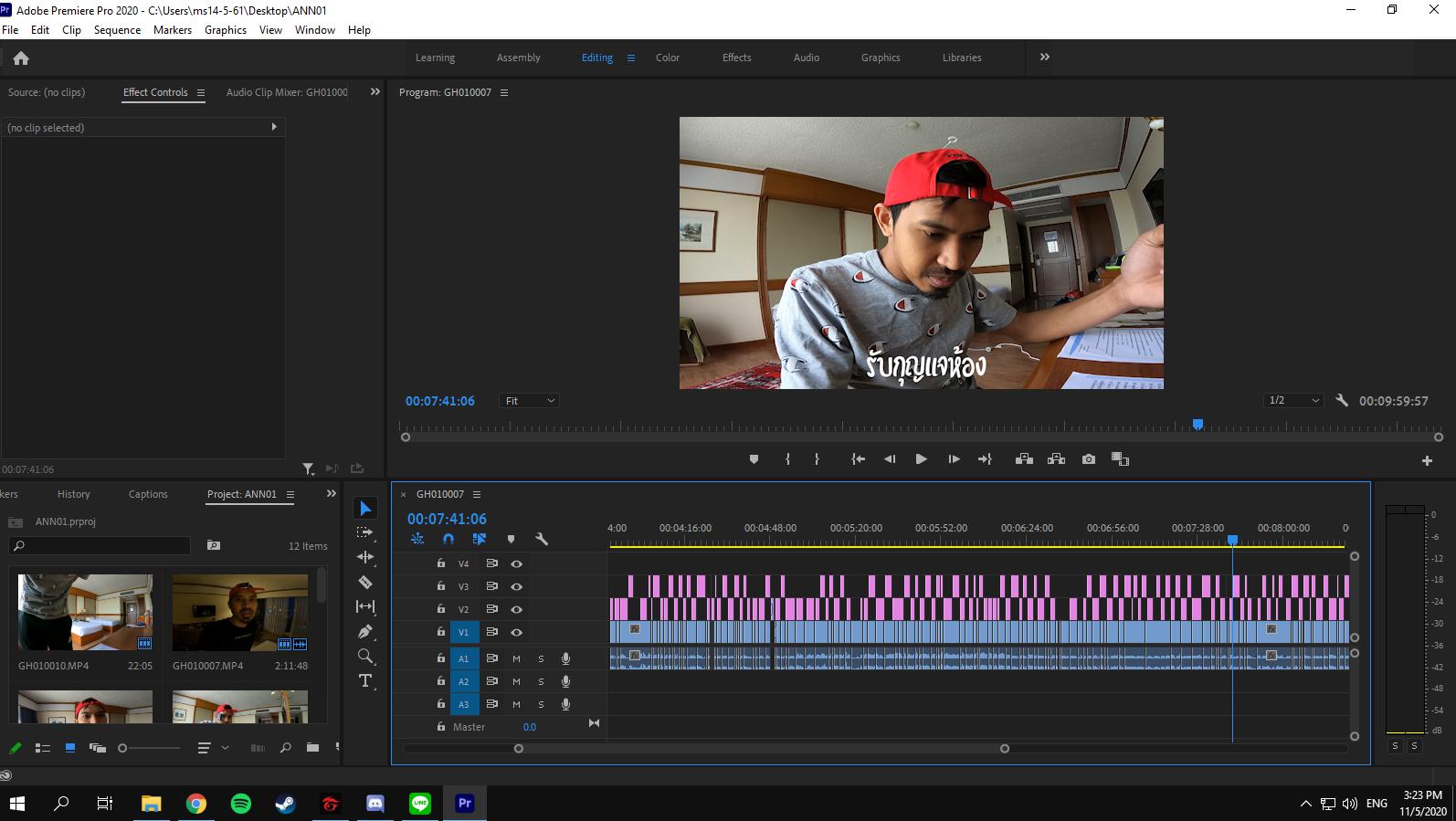
Task: Toggle insert sequences as nests
Action: click(417, 539)
